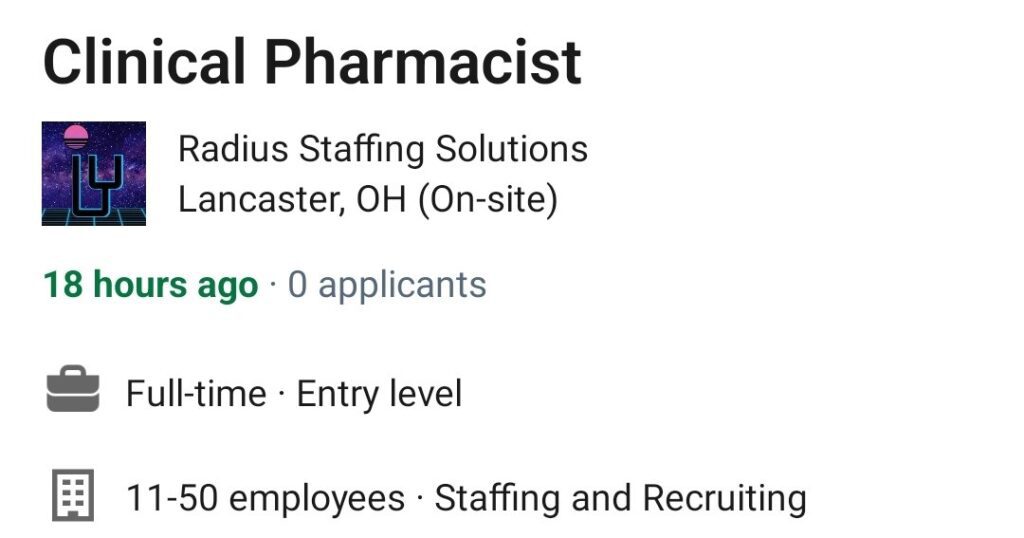Click the word Solutions in company name
This screenshot has height=538, width=1024.
click(x=511, y=149)
